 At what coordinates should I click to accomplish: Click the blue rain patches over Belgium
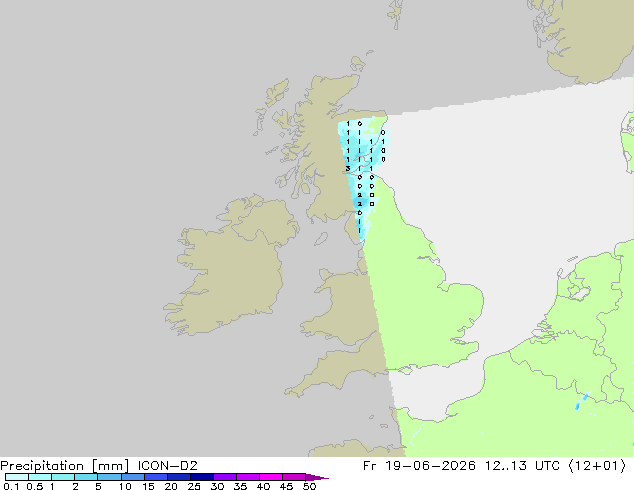[x=582, y=400]
